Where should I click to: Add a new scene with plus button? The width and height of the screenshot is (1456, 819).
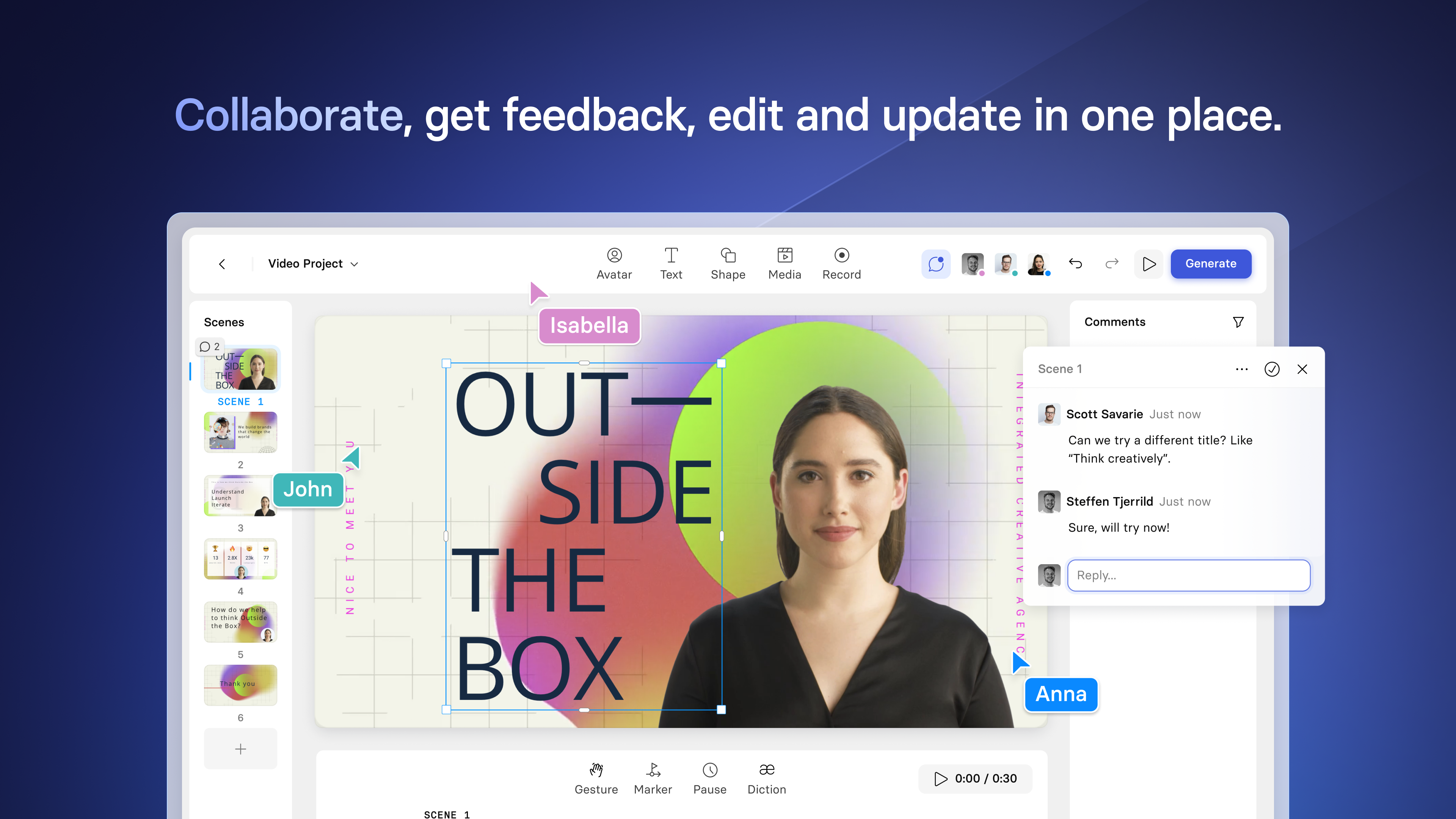click(x=240, y=749)
